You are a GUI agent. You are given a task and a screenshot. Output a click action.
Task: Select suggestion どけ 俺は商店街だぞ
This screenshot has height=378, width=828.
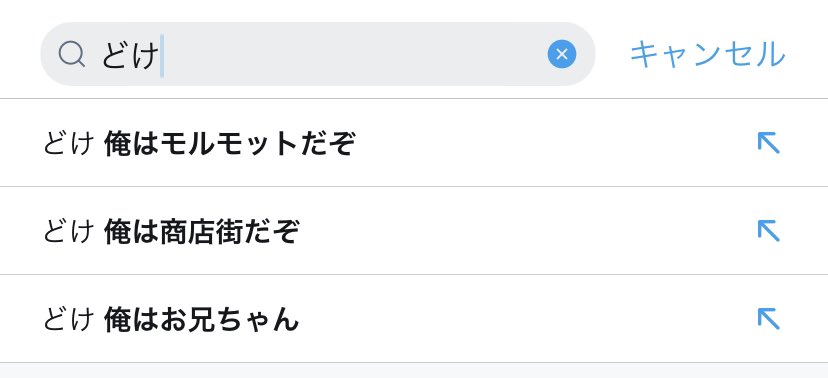[414, 231]
